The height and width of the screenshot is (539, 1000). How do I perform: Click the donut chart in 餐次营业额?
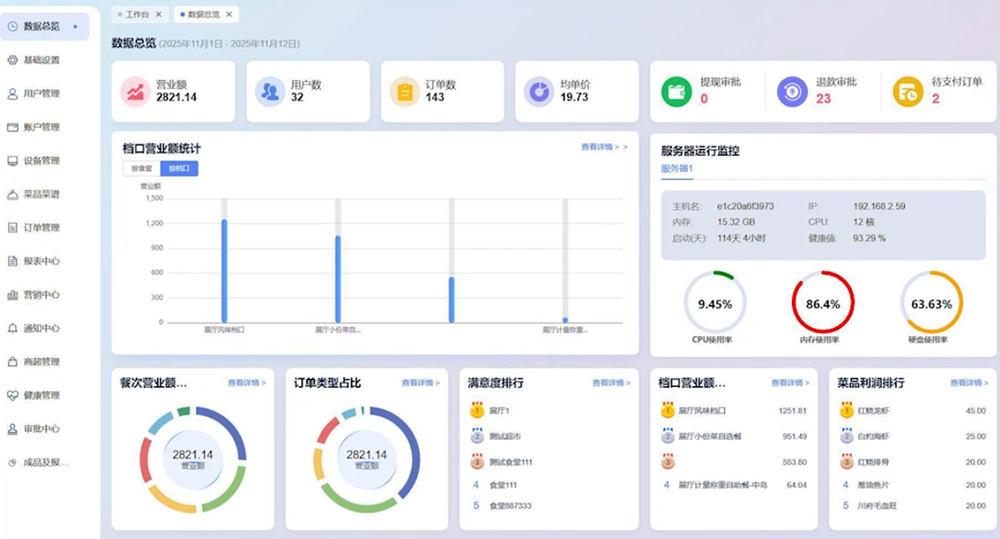(193, 459)
